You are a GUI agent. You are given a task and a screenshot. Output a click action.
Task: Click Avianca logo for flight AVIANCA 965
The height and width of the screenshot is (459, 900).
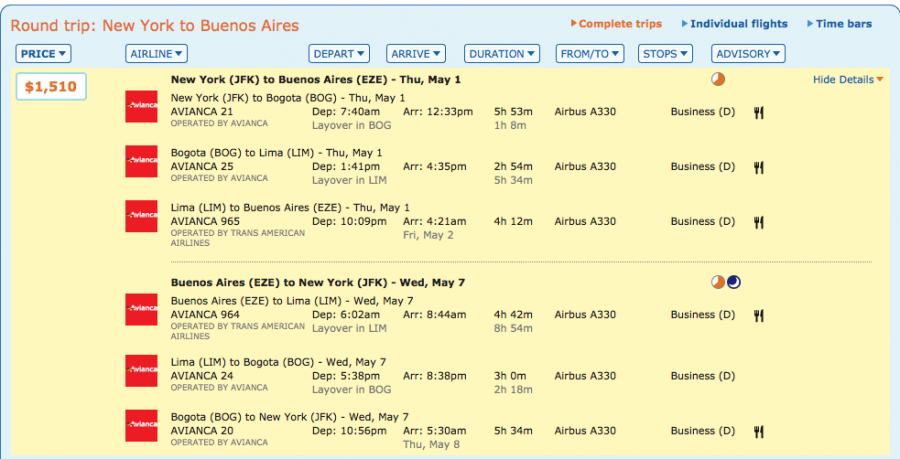pos(141,216)
